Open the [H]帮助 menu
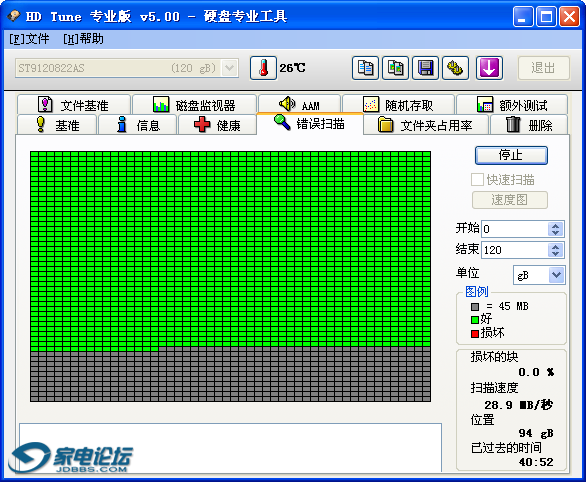This screenshot has width=586, height=482. 83,39
